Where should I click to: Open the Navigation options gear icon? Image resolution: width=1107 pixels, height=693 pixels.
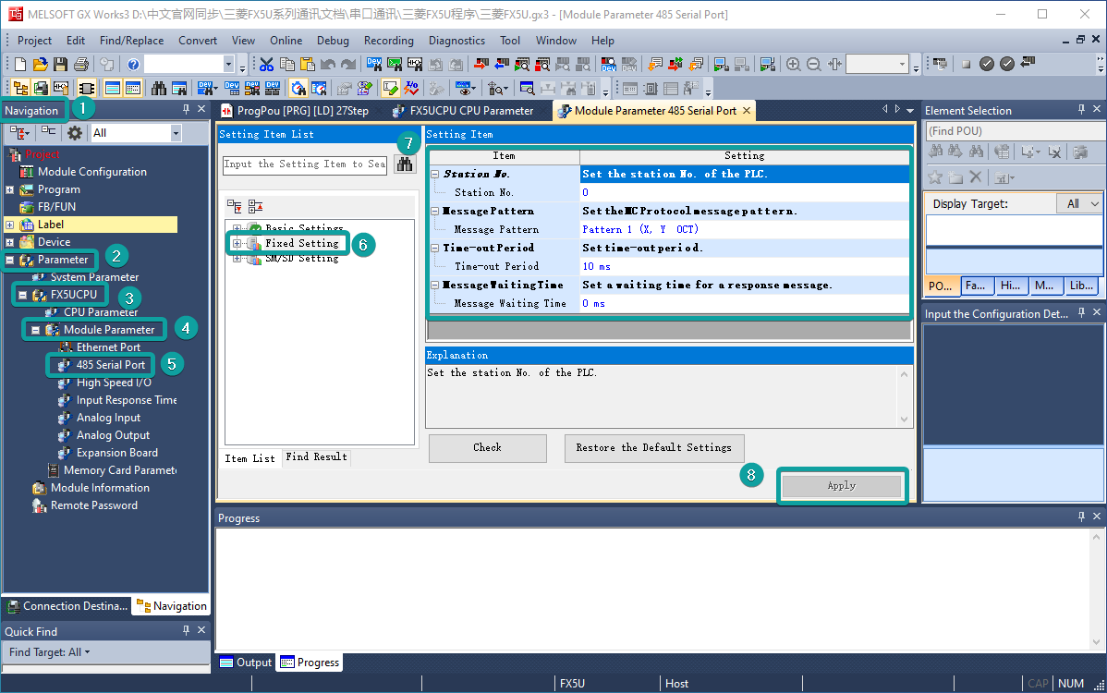[75, 133]
